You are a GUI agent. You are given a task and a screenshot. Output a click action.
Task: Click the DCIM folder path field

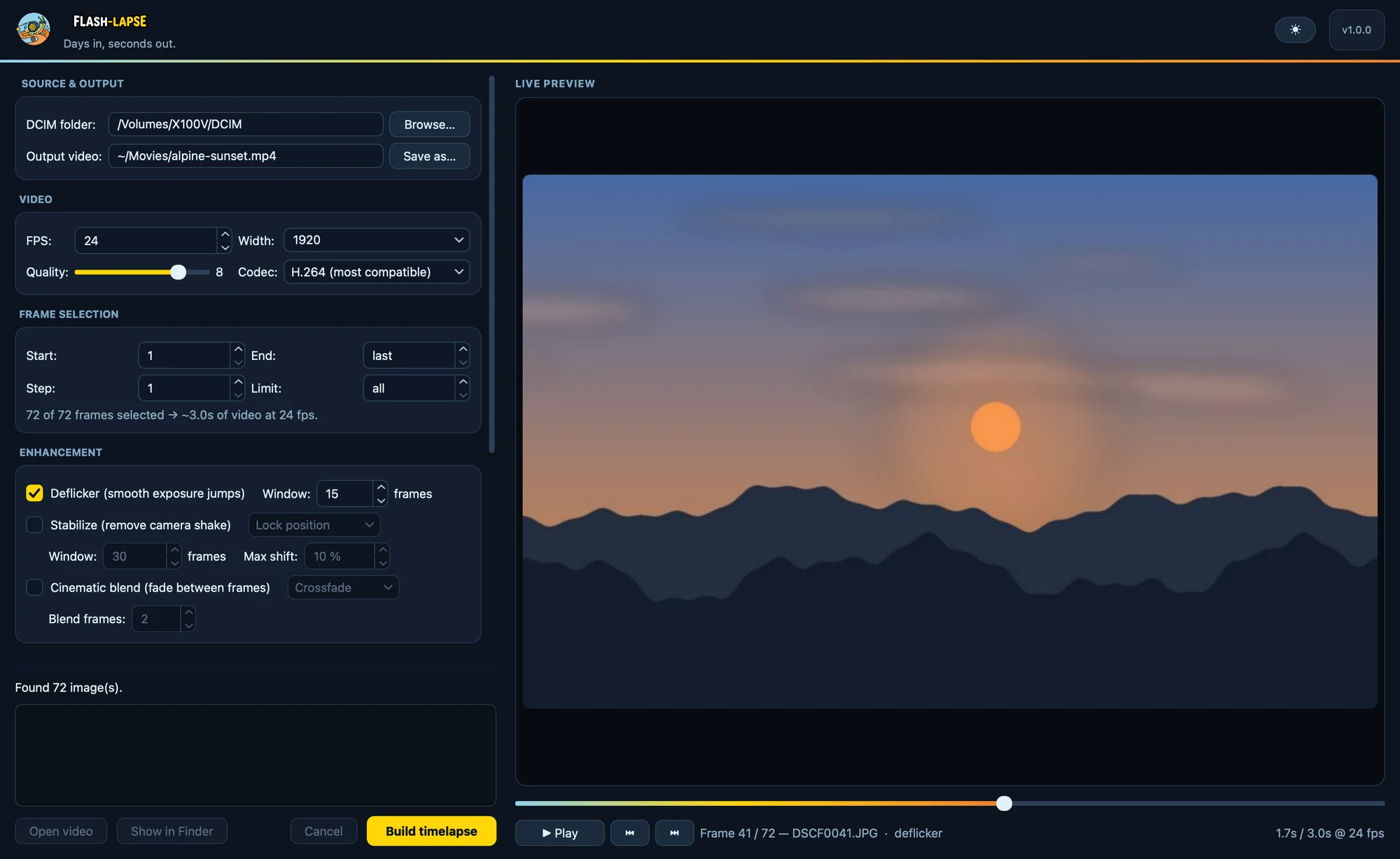(x=245, y=124)
